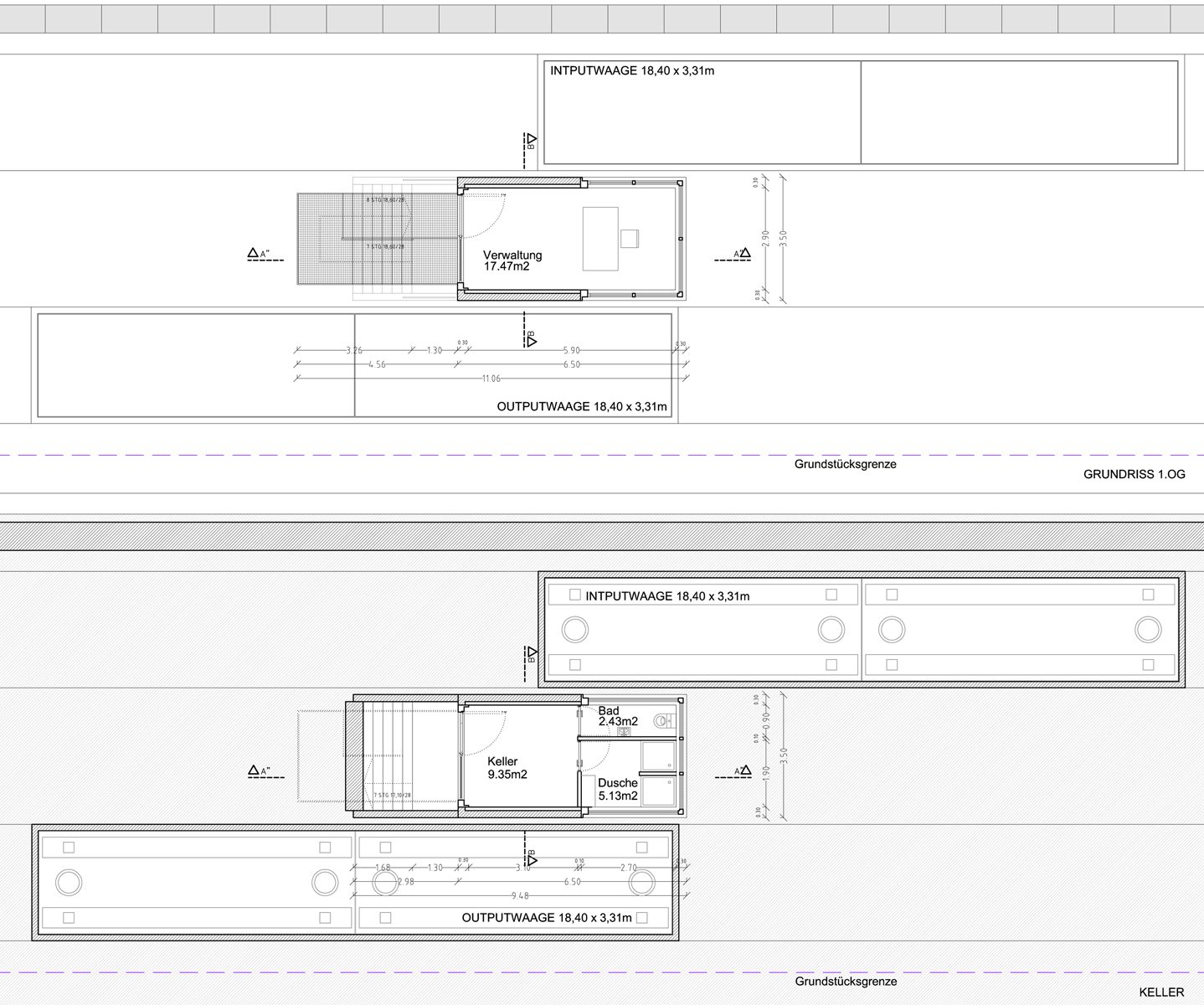Click the 9.48 overall dimension on the Keller plan

tap(520, 896)
